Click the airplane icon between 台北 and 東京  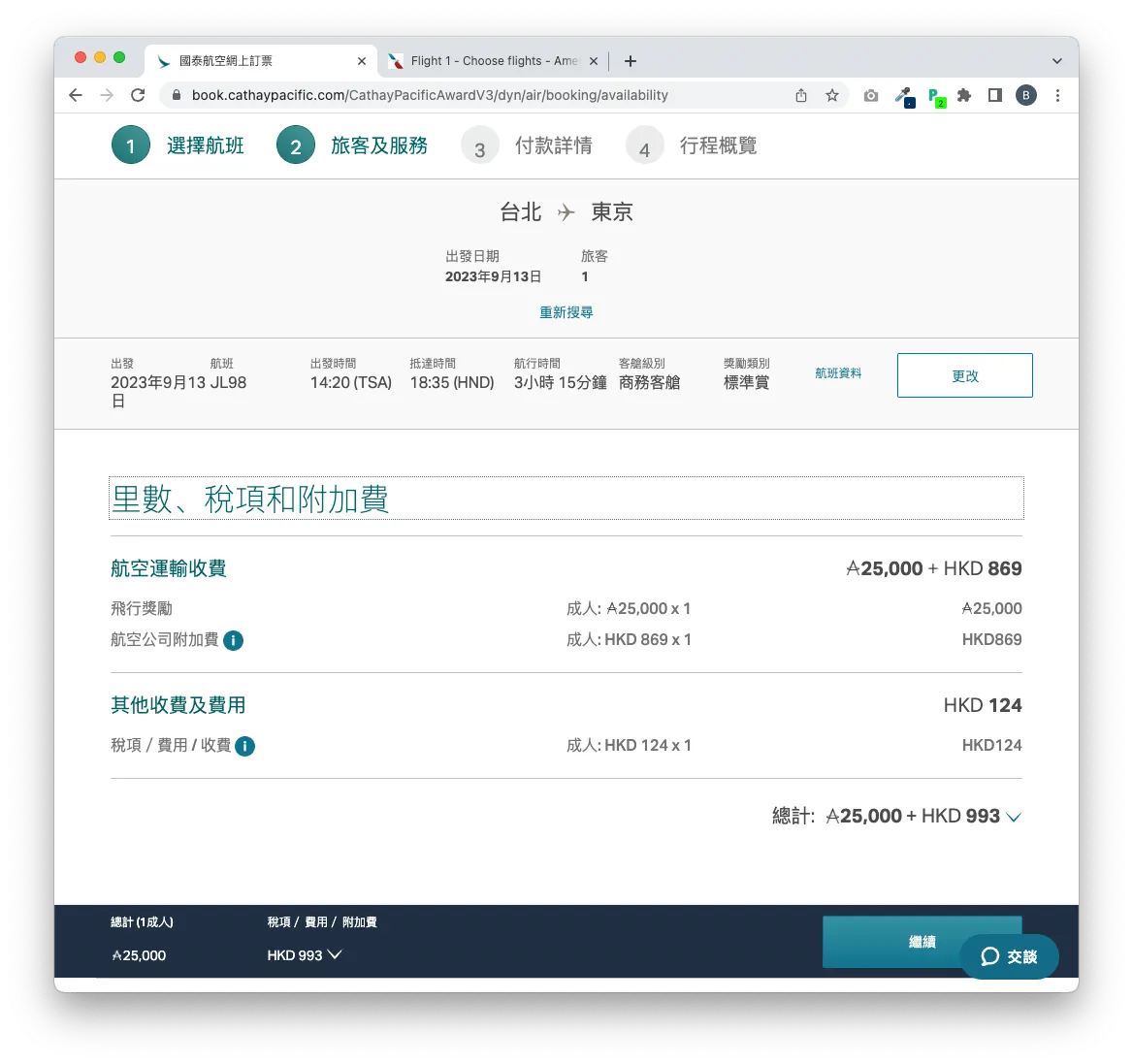click(x=566, y=212)
